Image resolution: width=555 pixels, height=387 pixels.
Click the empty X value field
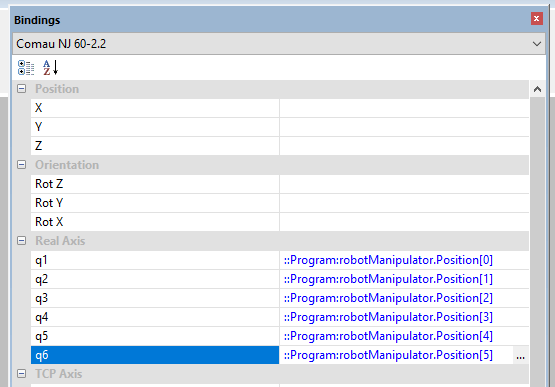(x=404, y=108)
